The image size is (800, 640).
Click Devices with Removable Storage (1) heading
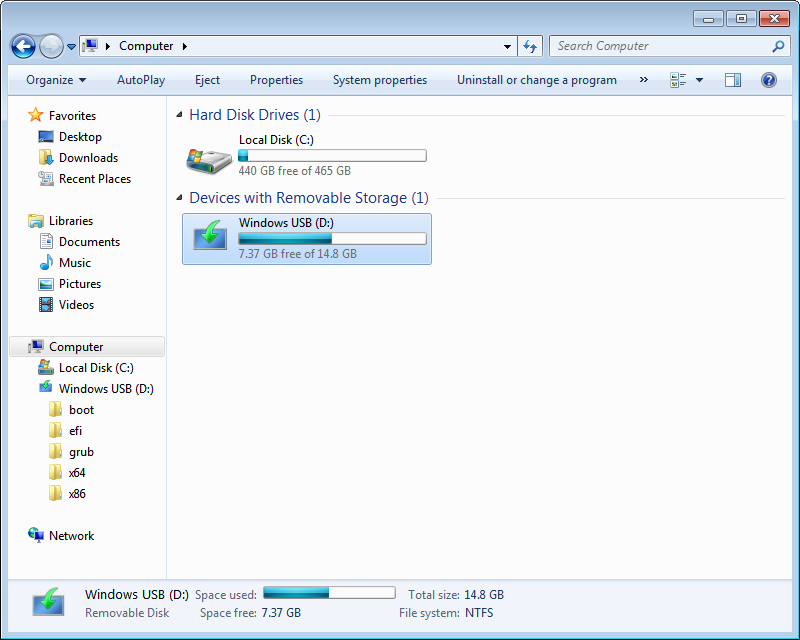point(309,198)
